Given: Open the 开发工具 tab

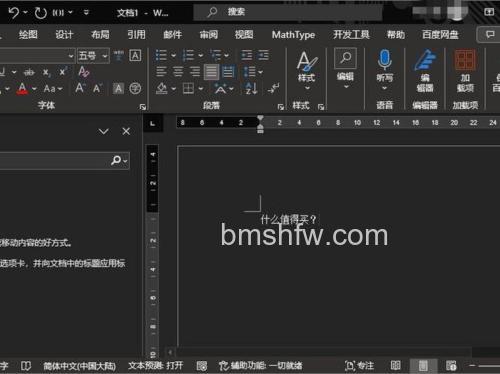Looking at the screenshot, I should 351,34.
